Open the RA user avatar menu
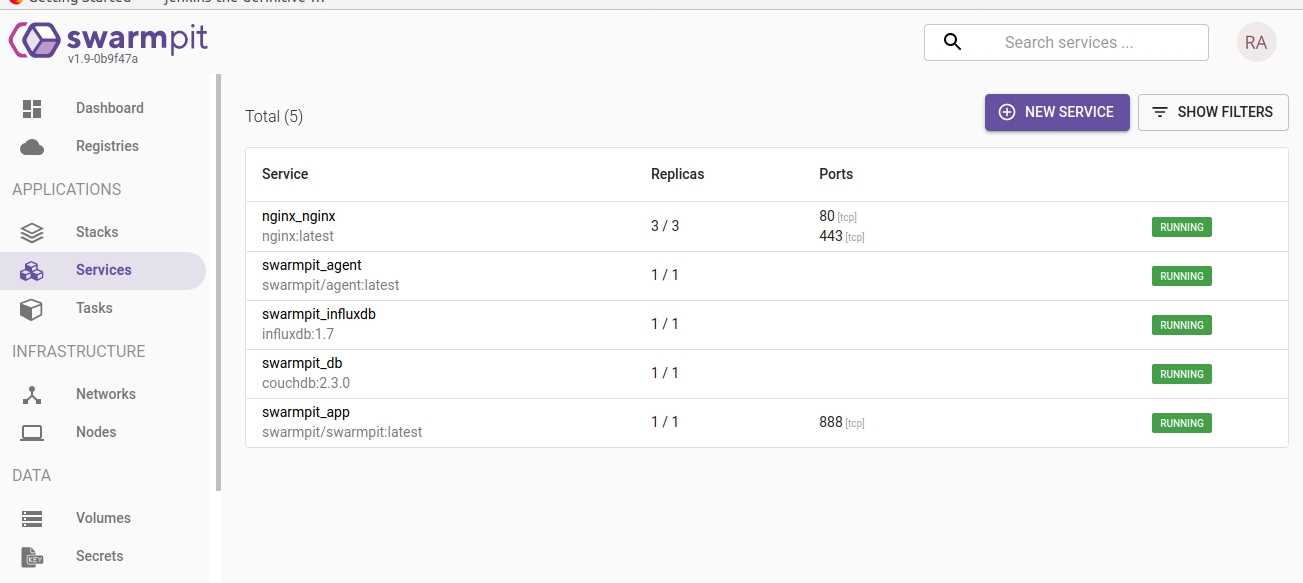Screen dimensions: 1303x583 pos(1256,42)
